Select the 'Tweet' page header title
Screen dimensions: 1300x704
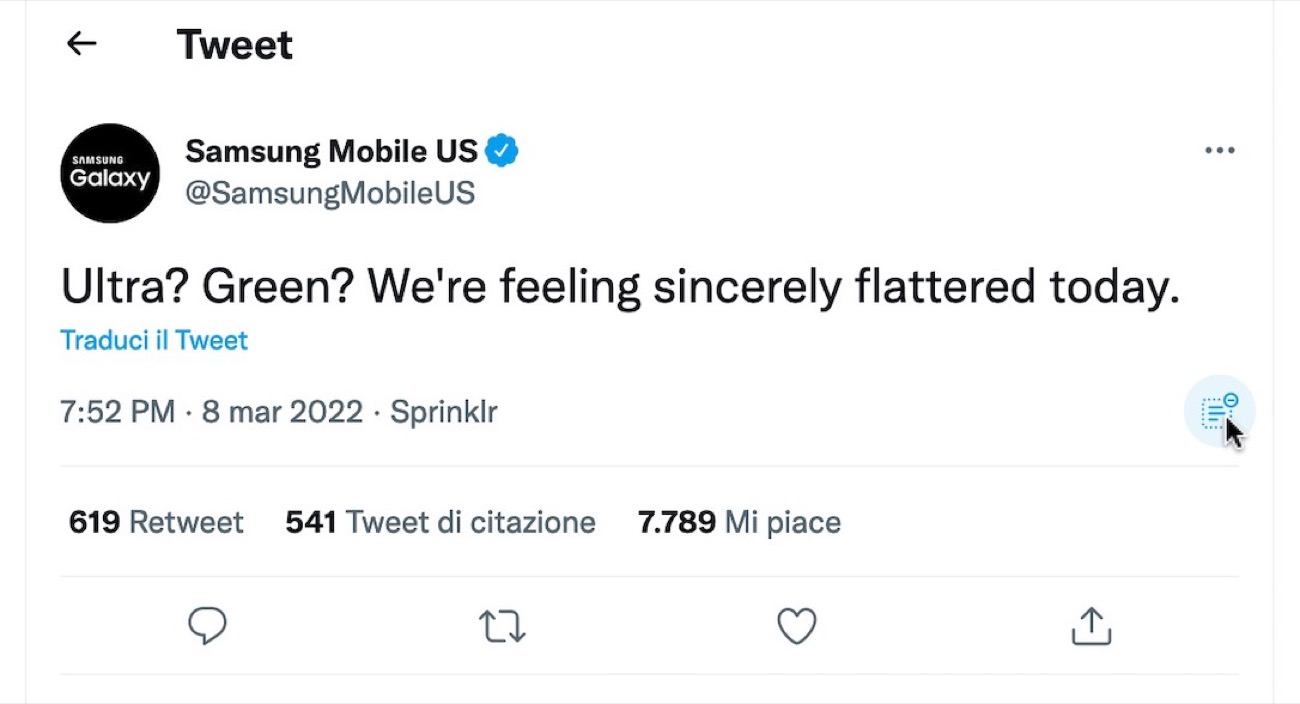[235, 44]
